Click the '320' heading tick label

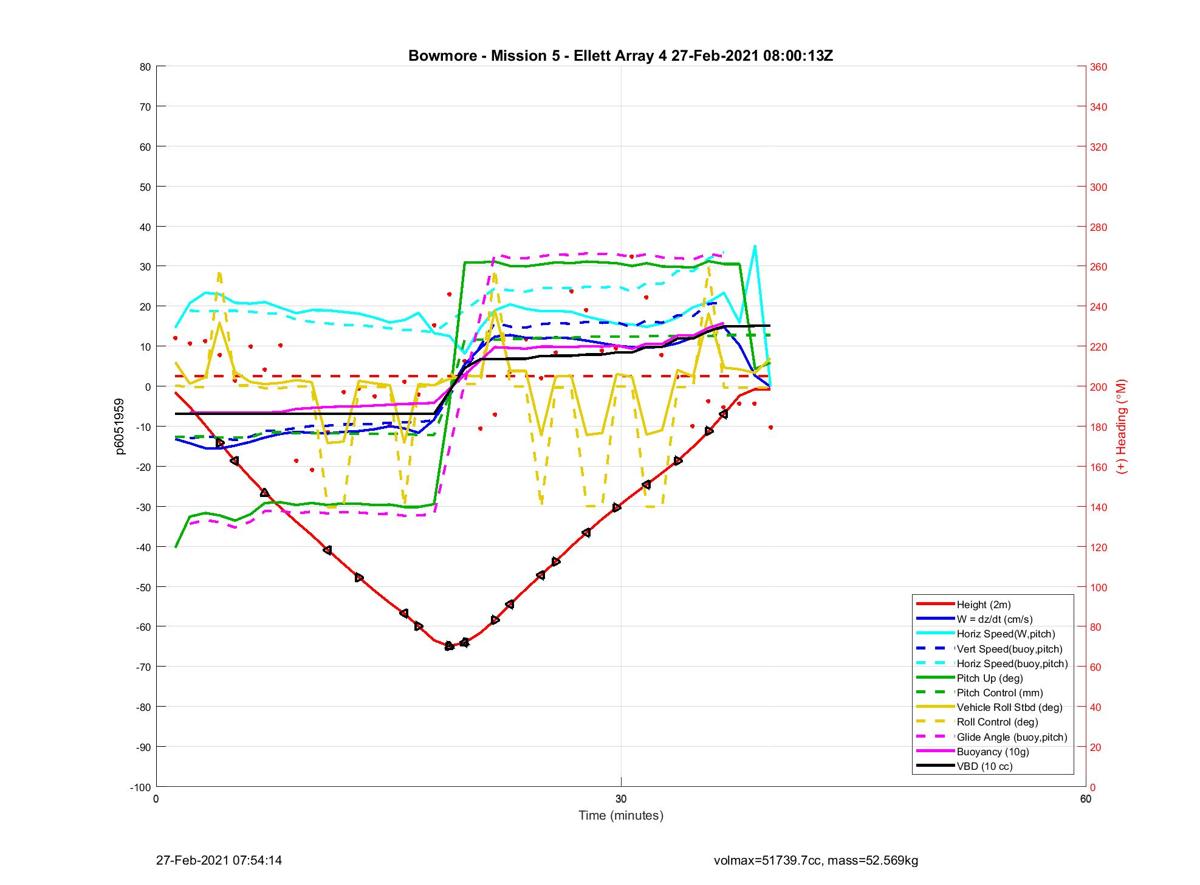[1099, 147]
